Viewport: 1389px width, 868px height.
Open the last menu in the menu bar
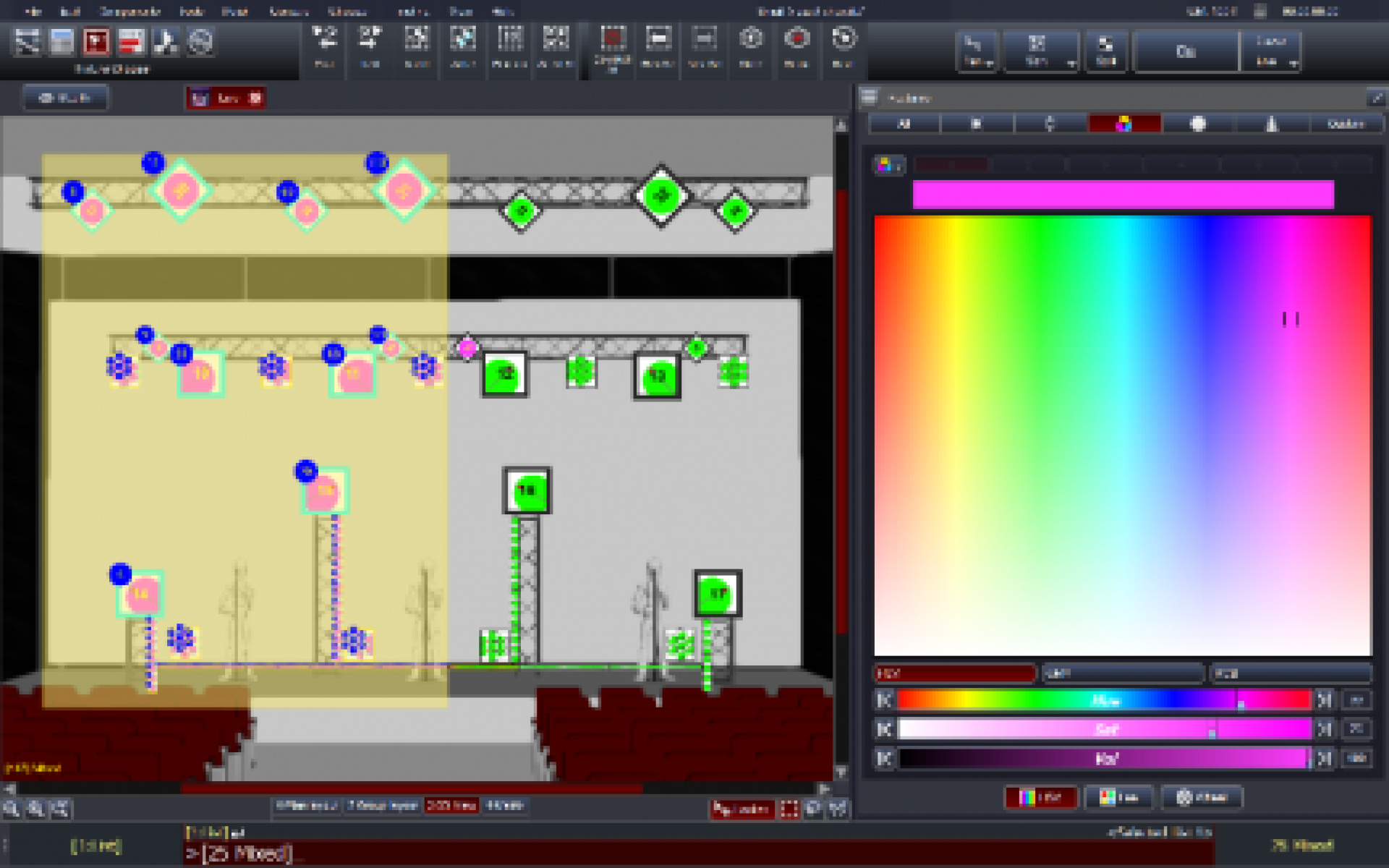pyautogui.click(x=503, y=12)
